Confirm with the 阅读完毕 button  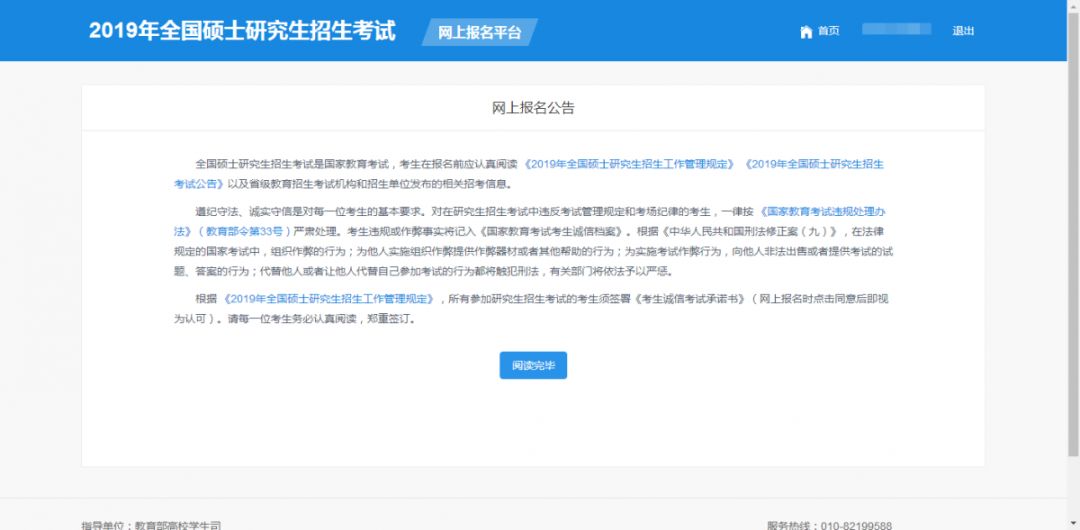(x=533, y=365)
